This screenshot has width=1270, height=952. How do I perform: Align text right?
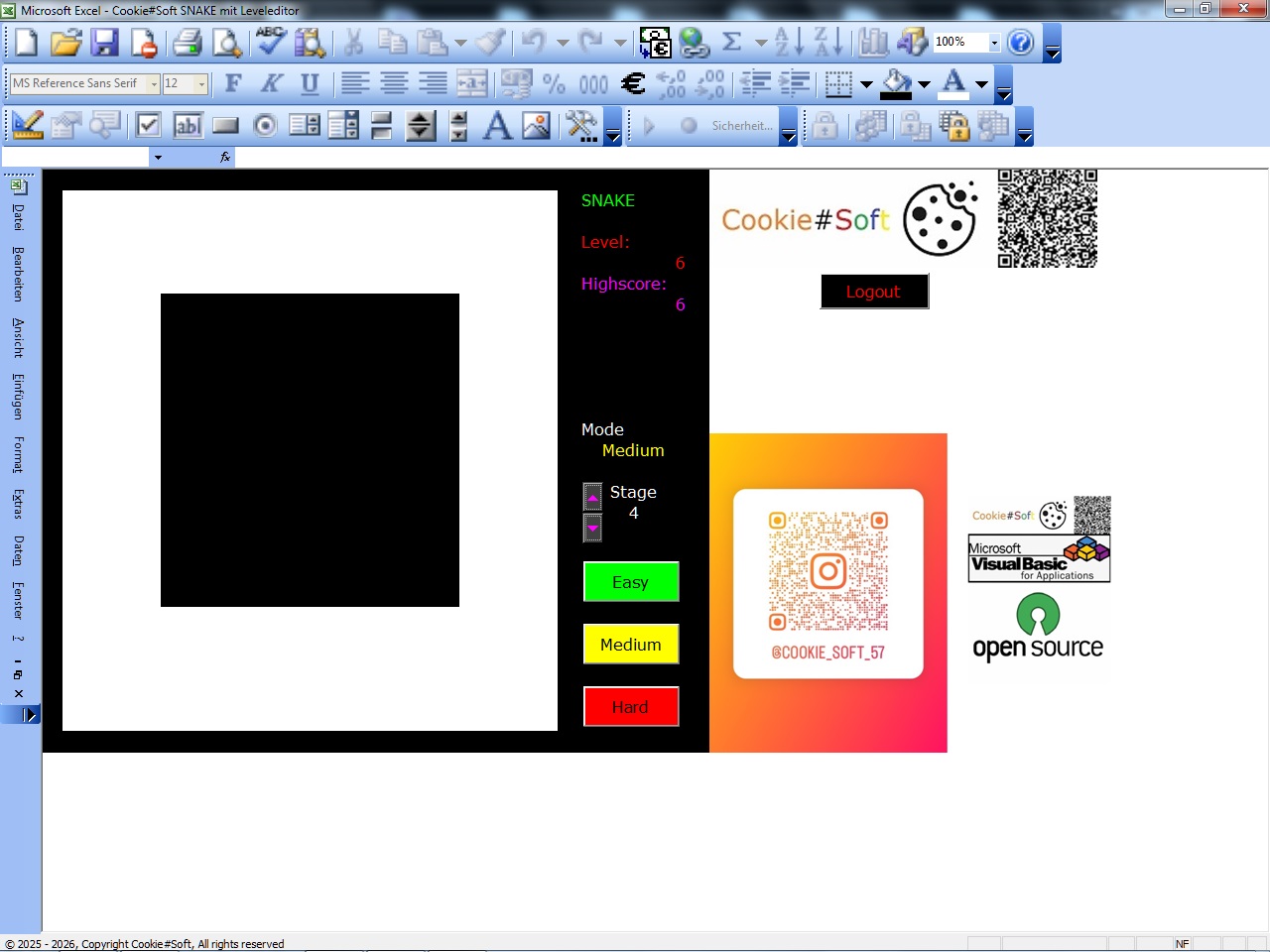pos(433,83)
